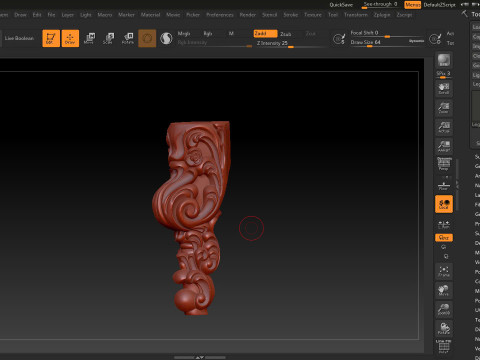The height and width of the screenshot is (360, 480).
Task: Select the Move view icon in right shelf
Action: [444, 290]
